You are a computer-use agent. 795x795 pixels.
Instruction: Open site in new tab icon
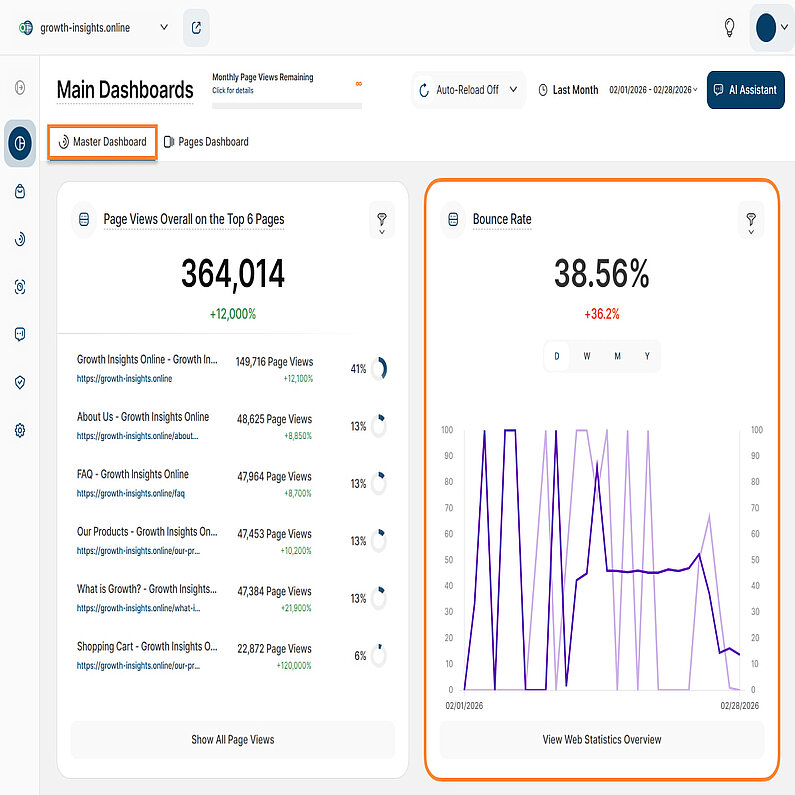[x=196, y=27]
